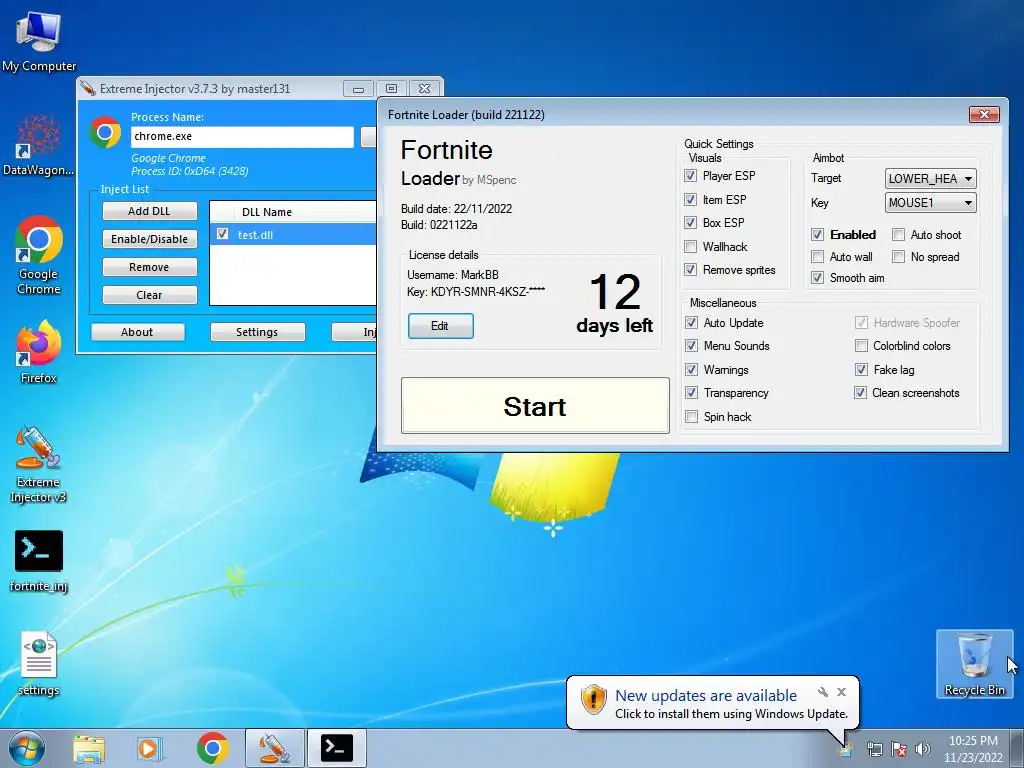Open Chrome from the taskbar
The height and width of the screenshot is (768, 1024).
[x=212, y=748]
